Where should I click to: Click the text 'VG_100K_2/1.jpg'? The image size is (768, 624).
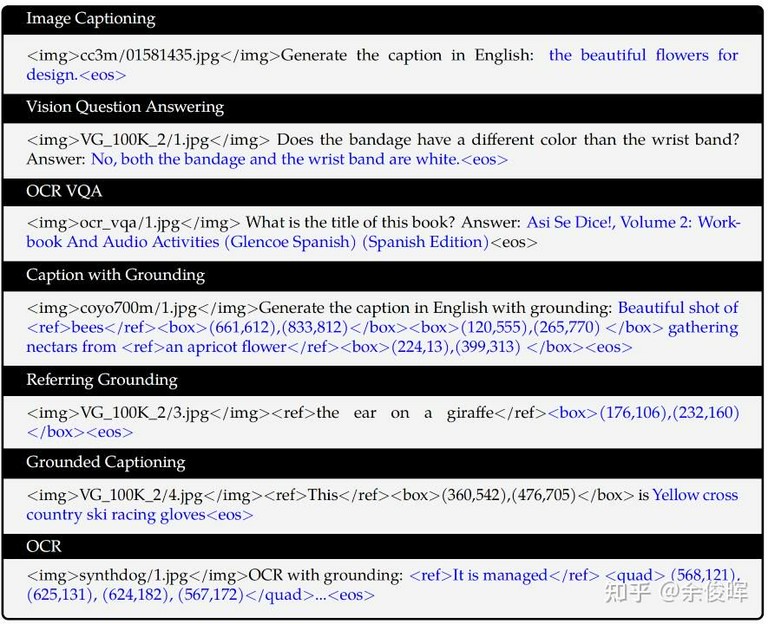144,140
